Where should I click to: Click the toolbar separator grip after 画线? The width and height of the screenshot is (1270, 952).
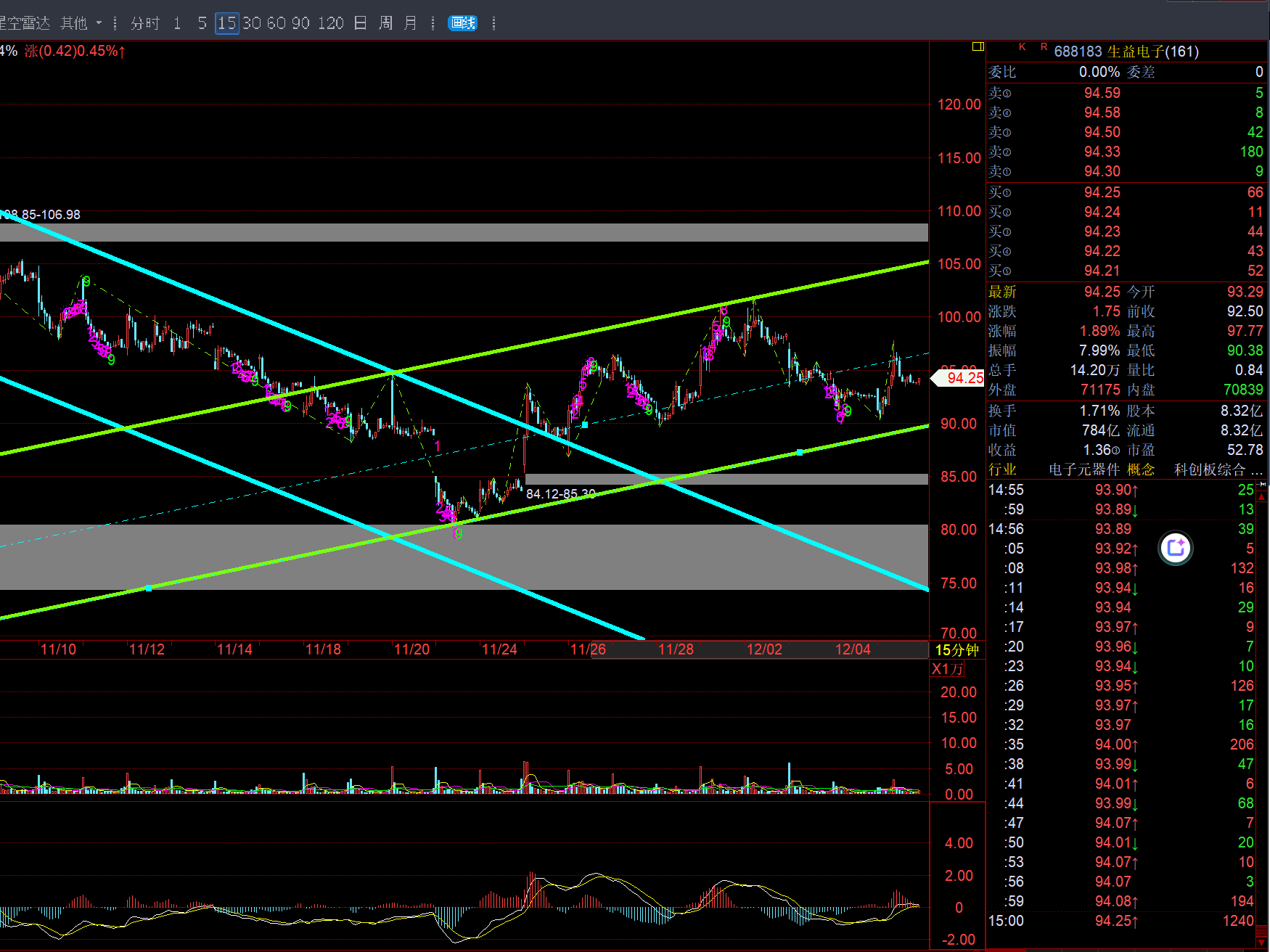(494, 23)
